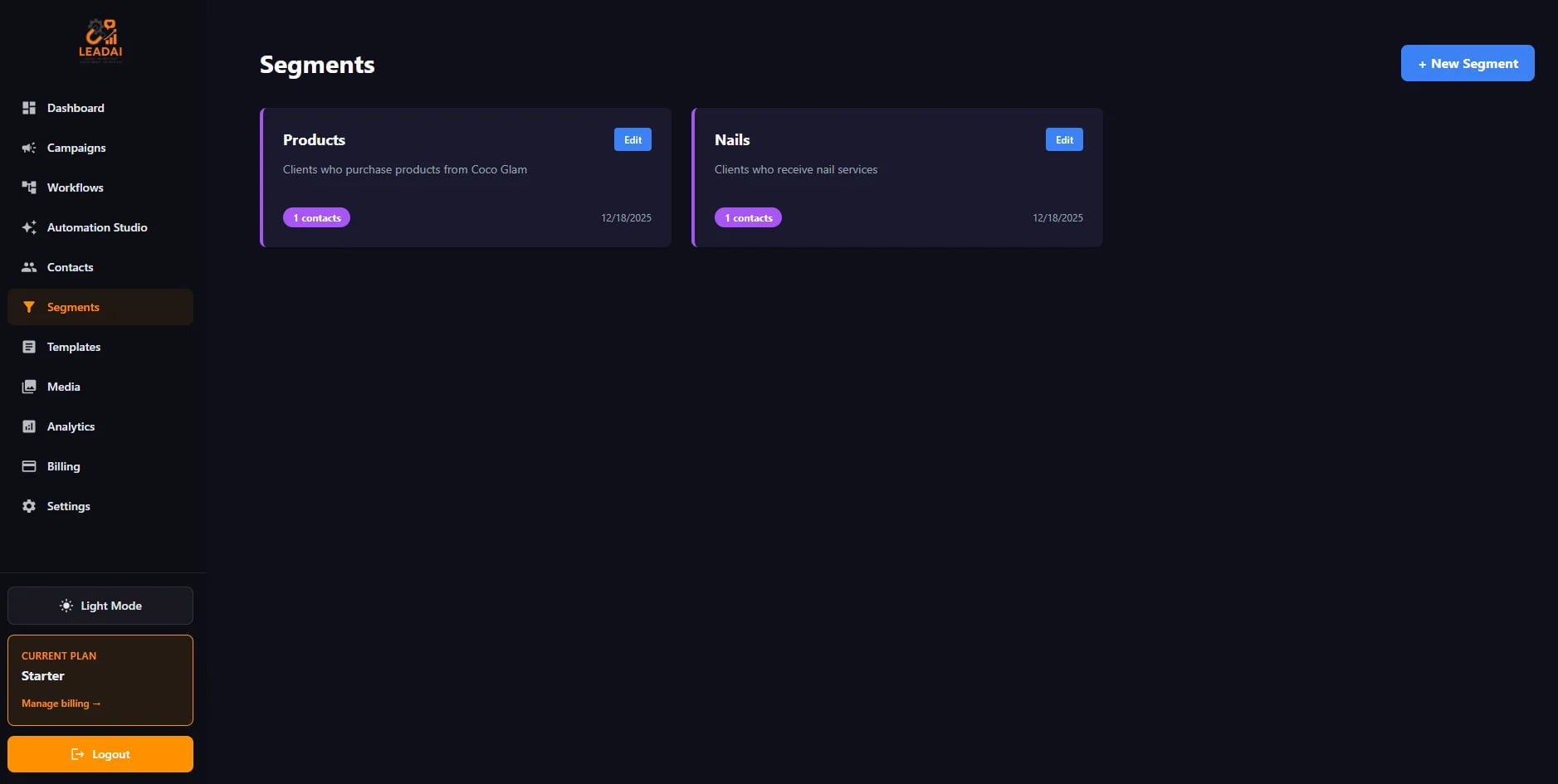Open the Workflows icon

(29, 187)
